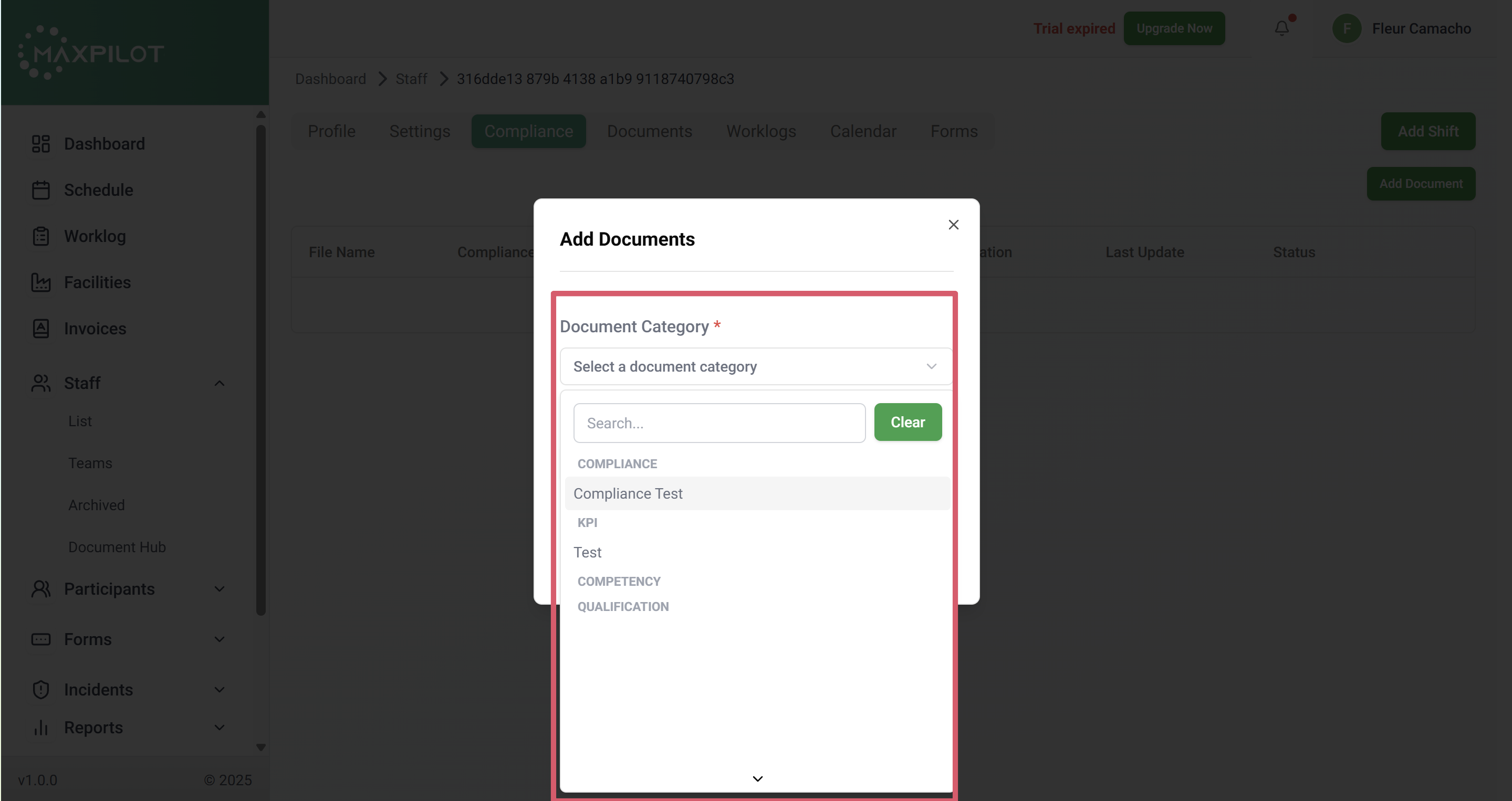Click the notification bell icon

(1281, 28)
